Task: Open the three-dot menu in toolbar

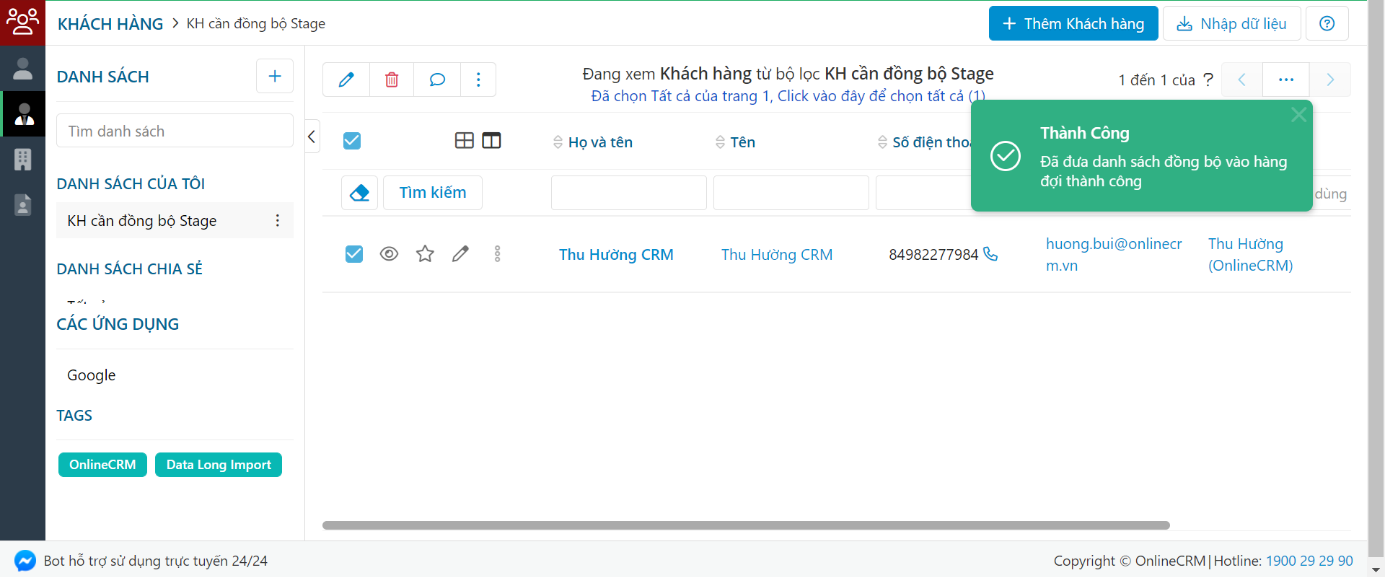Action: pyautogui.click(x=478, y=79)
